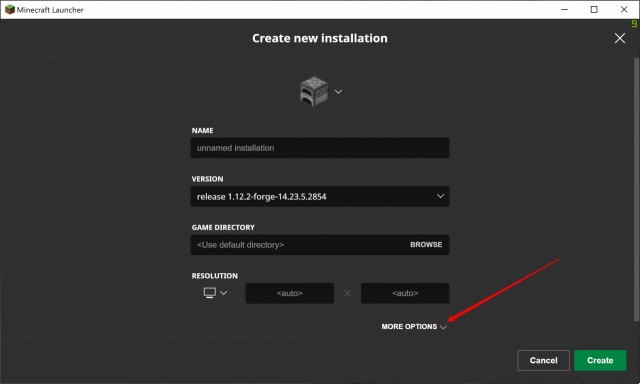Screen dimensions: 640x384
Task: Click the green Create button
Action: [600, 360]
